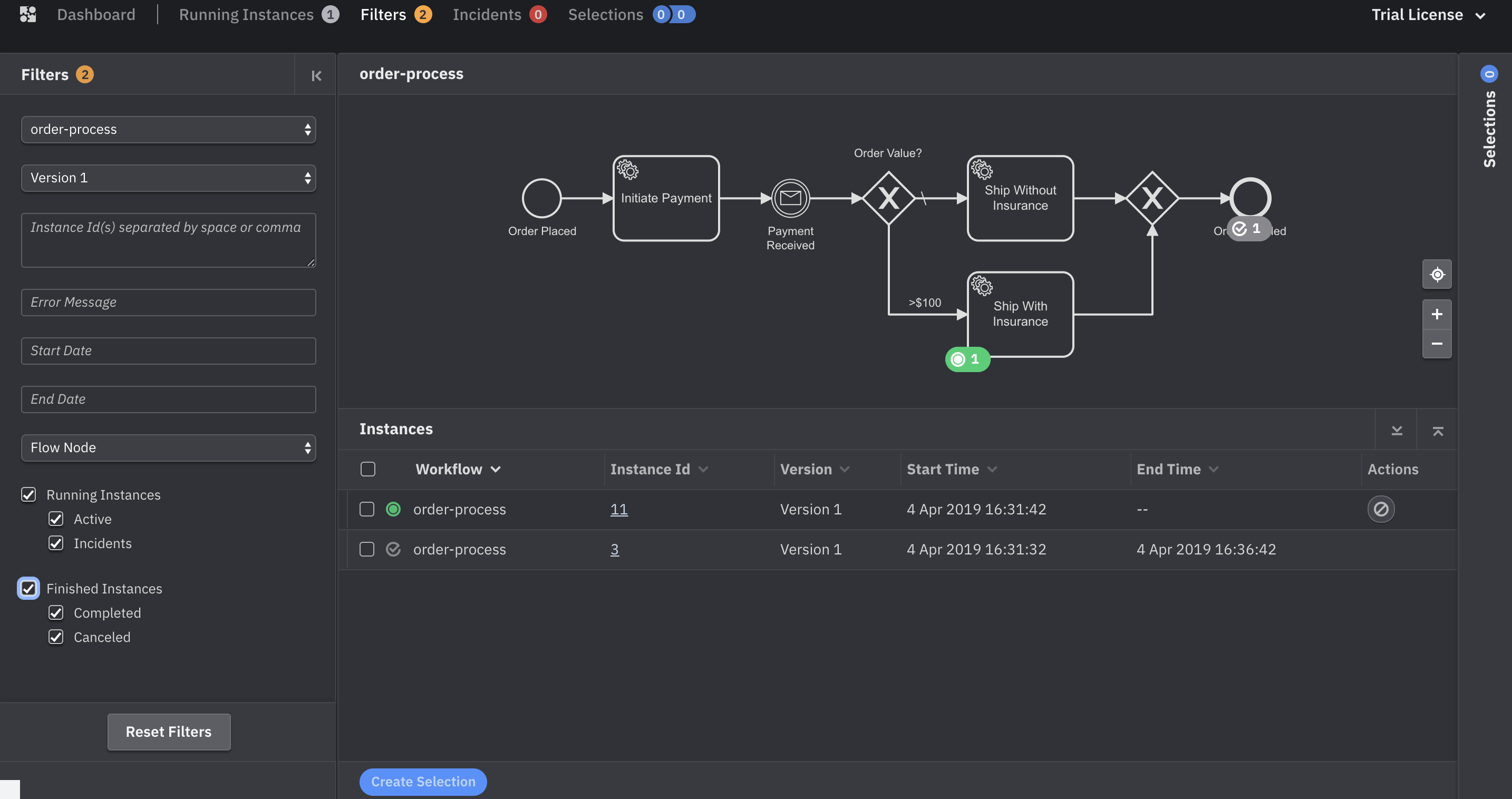Uncheck the Active filter
Viewport: 1512px width, 799px height.
56,519
